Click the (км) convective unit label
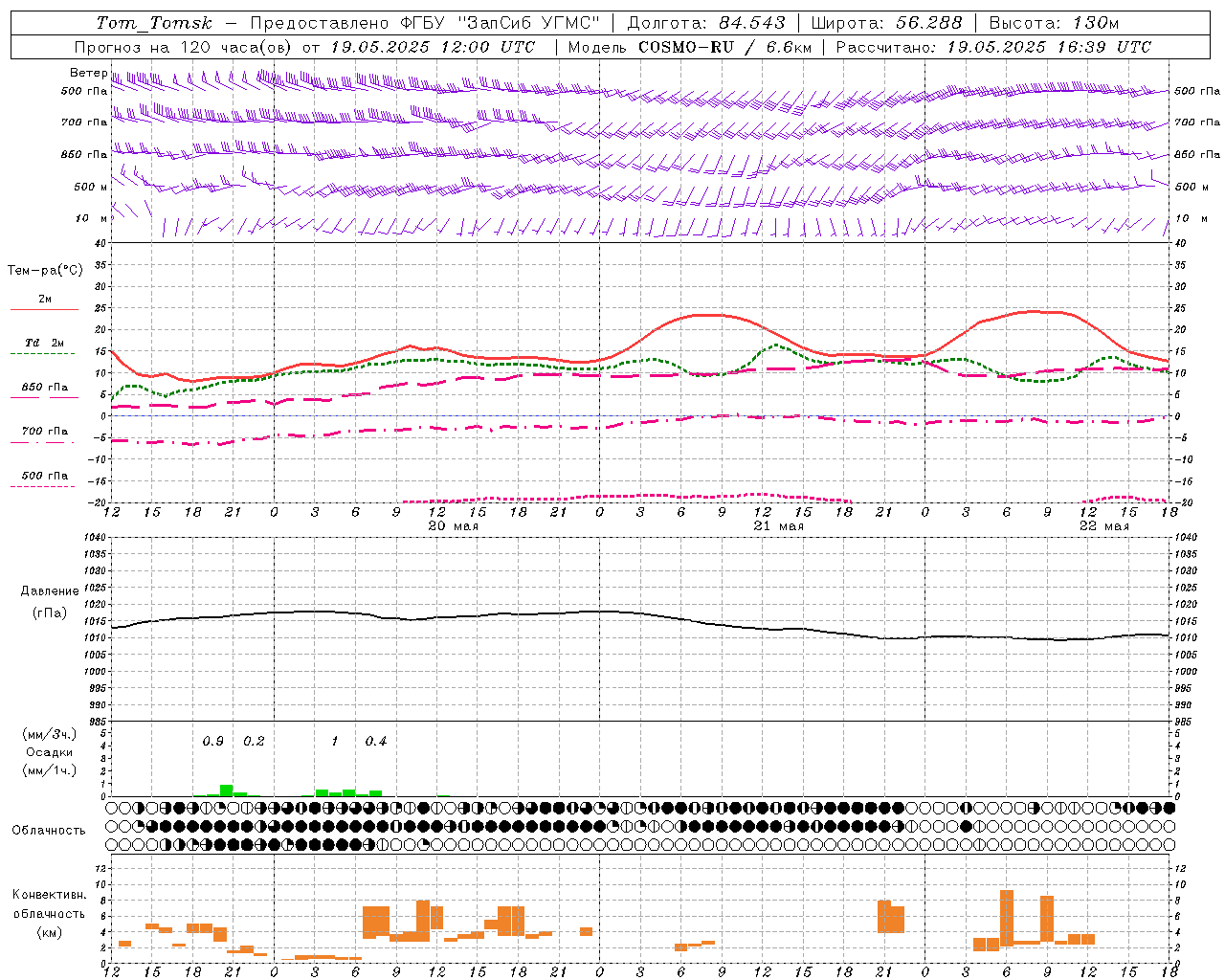 tap(50, 932)
